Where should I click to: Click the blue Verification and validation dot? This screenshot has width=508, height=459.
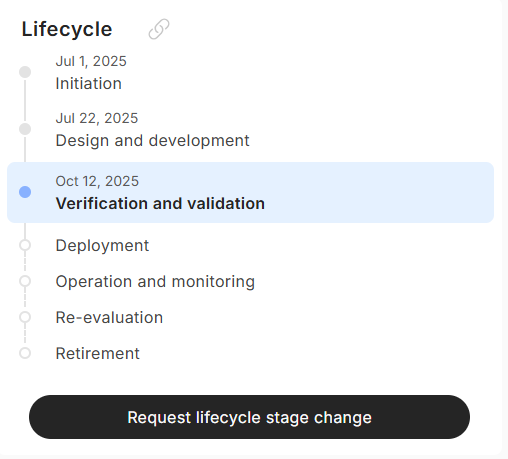coord(25,192)
